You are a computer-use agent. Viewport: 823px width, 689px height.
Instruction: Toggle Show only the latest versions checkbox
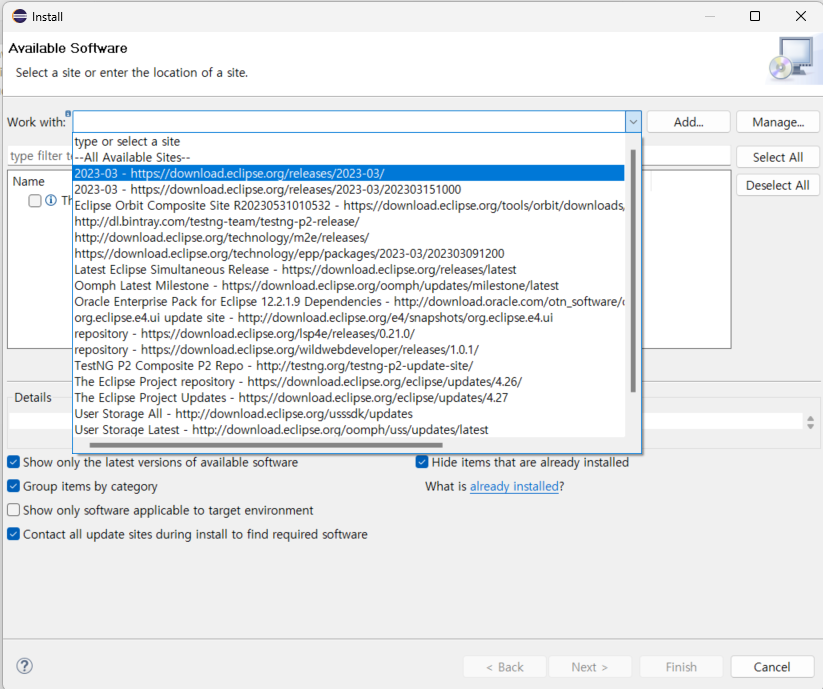(x=14, y=462)
